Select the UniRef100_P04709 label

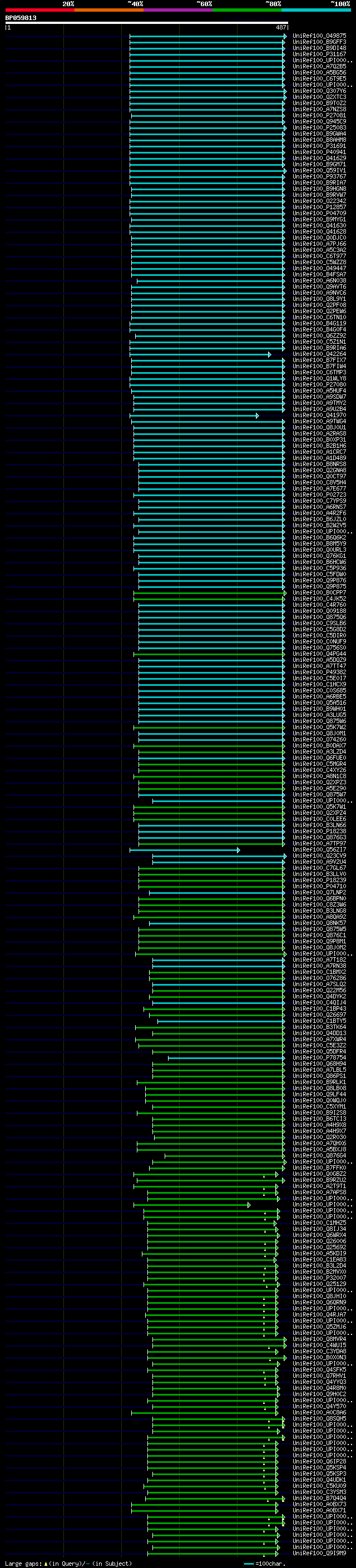(x=319, y=214)
